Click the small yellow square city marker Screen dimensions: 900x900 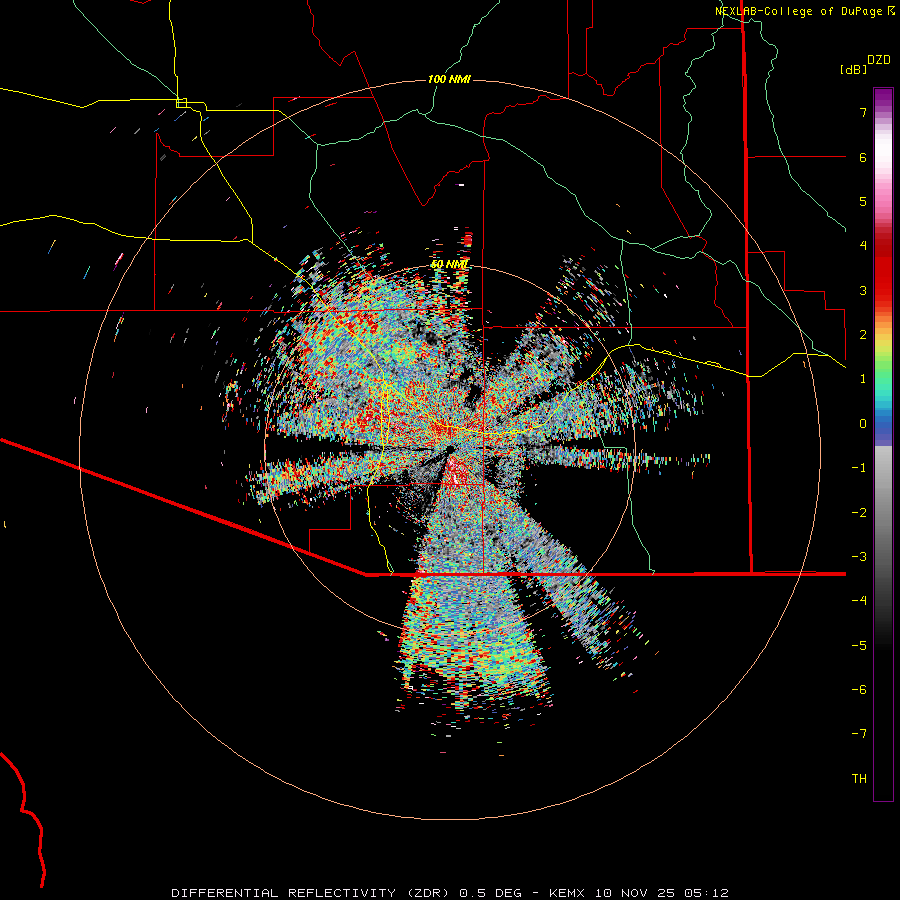pyautogui.click(x=181, y=103)
